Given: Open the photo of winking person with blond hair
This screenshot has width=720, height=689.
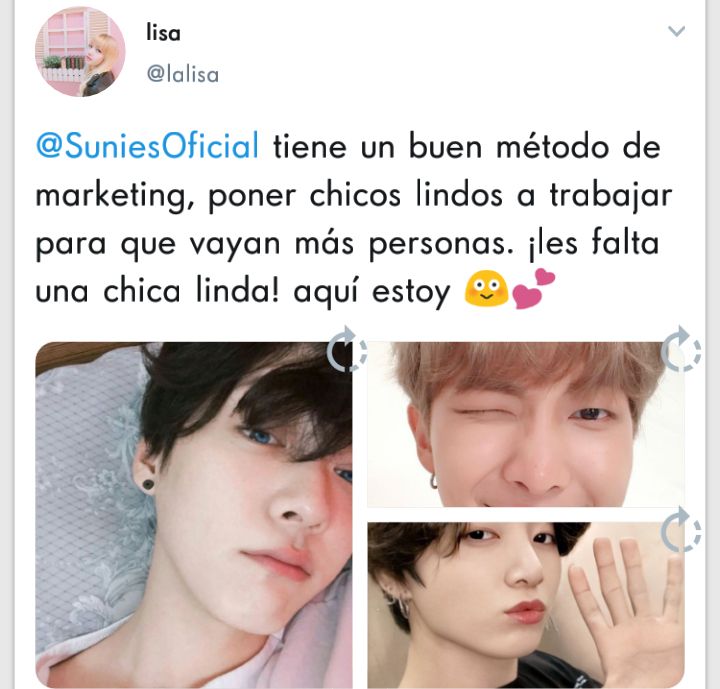Looking at the screenshot, I should pyautogui.click(x=526, y=424).
